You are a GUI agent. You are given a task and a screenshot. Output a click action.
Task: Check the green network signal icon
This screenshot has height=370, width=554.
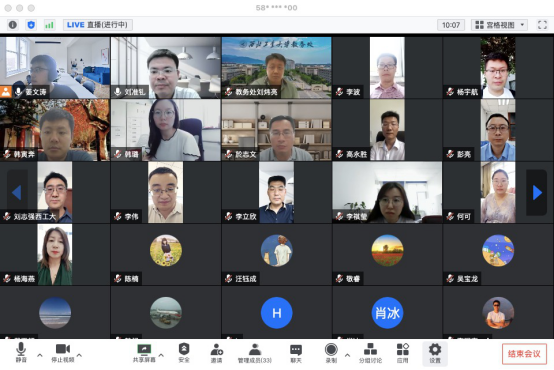(x=49, y=25)
